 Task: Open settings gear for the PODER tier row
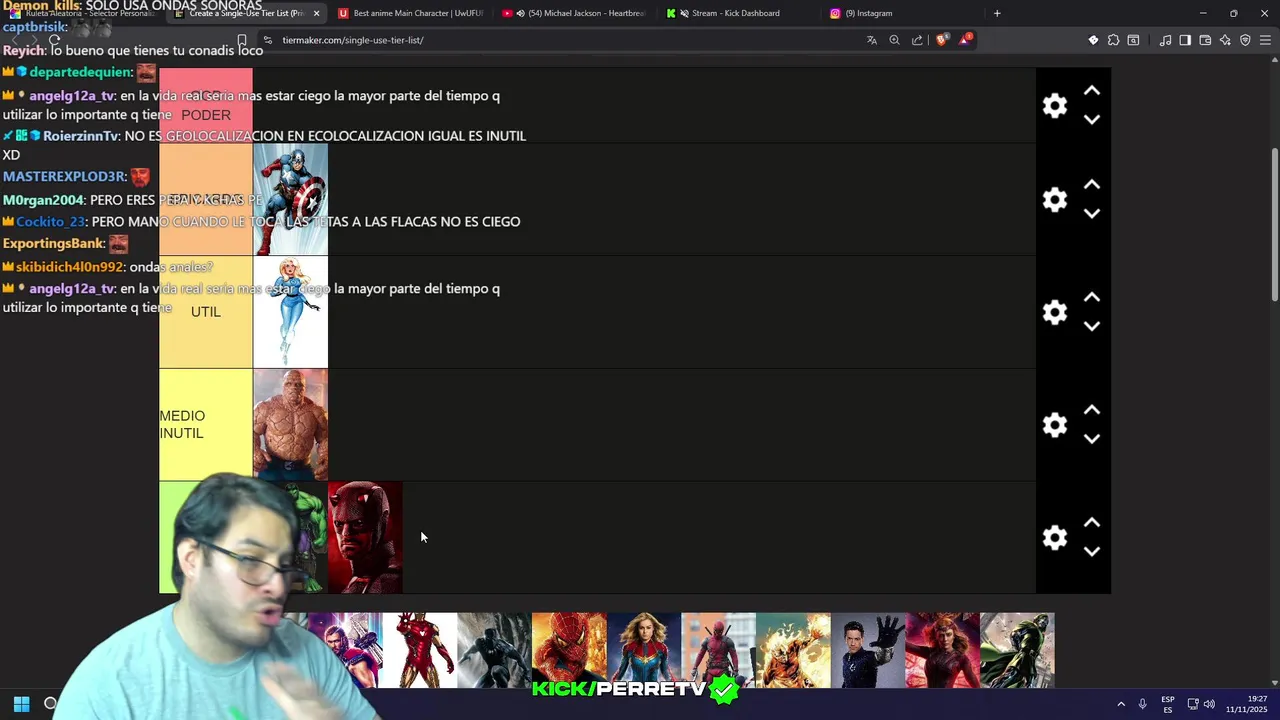[1054, 106]
